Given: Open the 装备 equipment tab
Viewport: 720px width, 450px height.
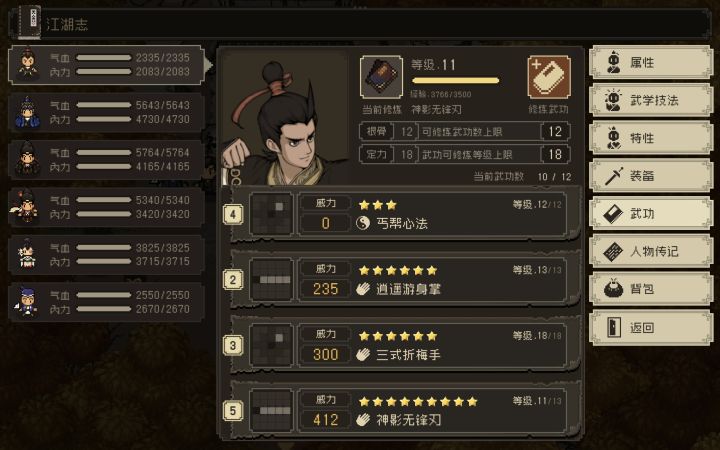Looking at the screenshot, I should tap(651, 176).
